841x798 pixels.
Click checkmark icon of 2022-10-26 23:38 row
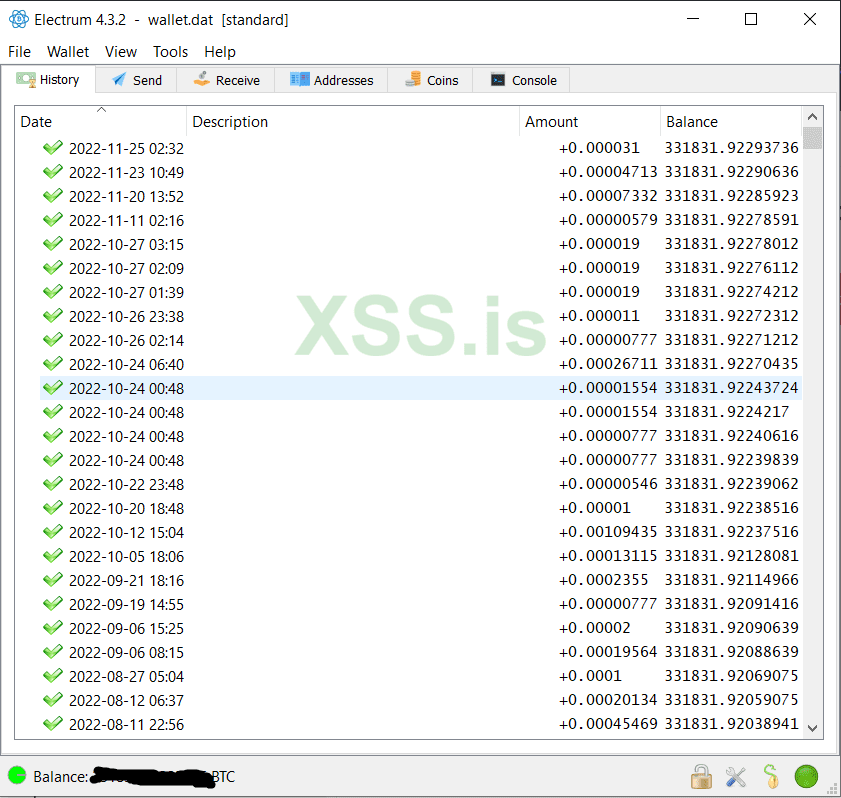(x=53, y=316)
